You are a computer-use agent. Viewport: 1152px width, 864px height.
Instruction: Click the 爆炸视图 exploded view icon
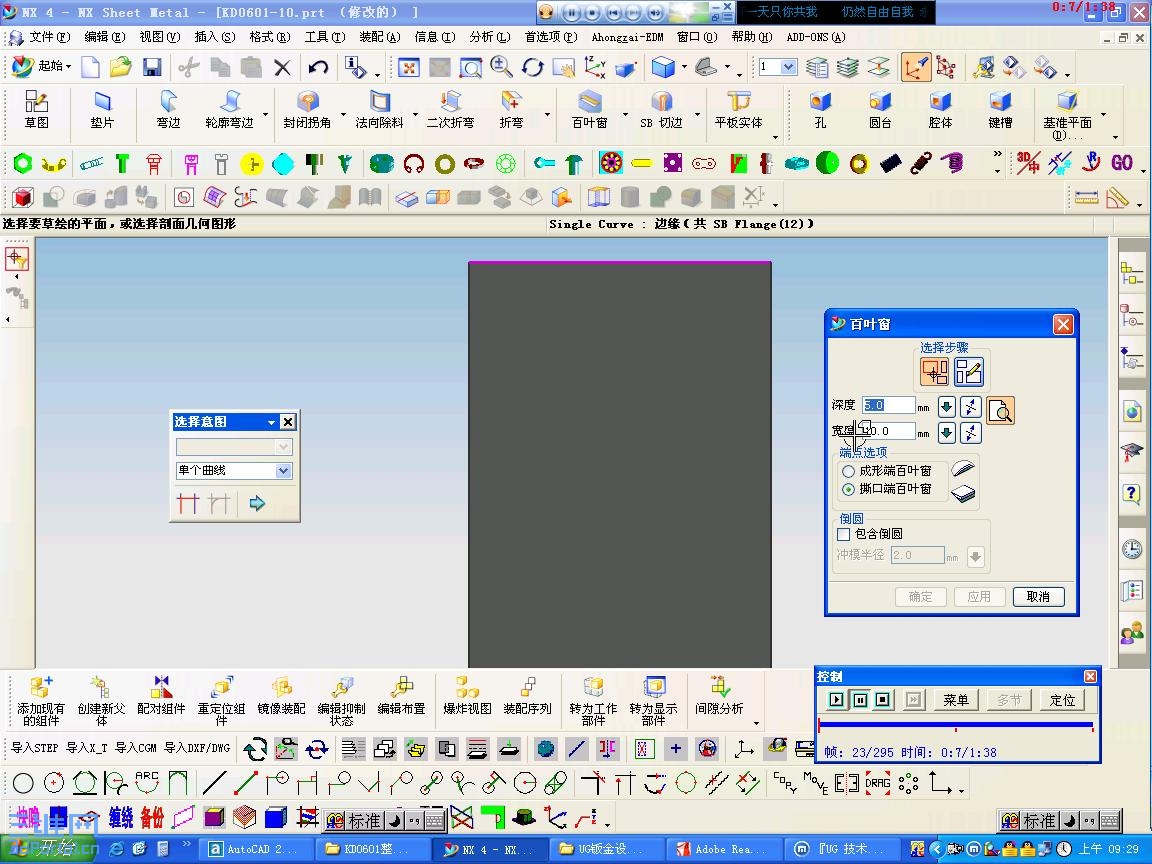(467, 696)
